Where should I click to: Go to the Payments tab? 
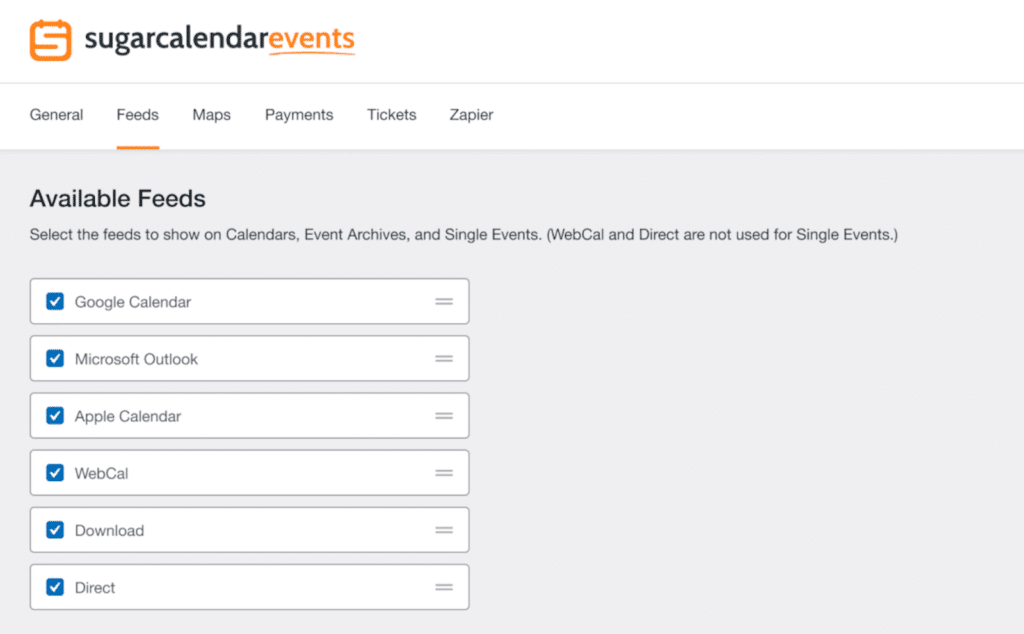pos(299,115)
